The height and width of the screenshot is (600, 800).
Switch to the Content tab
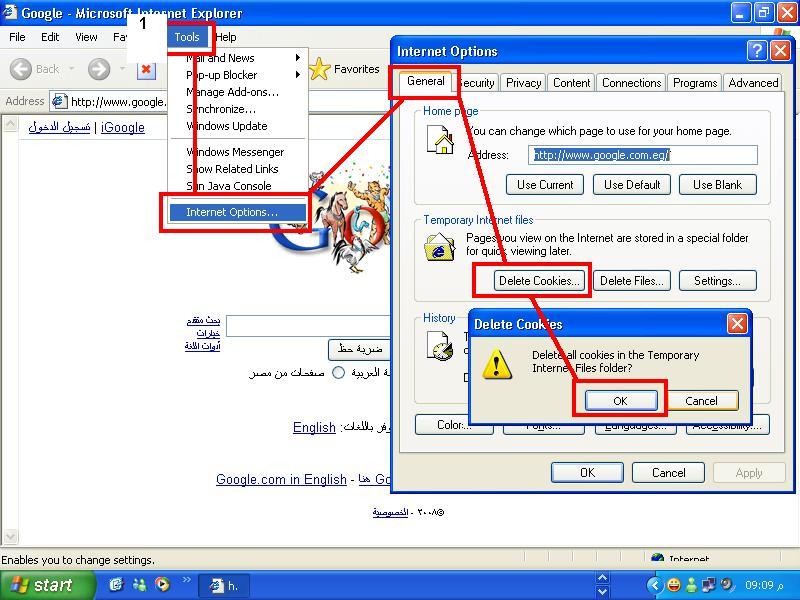[x=571, y=83]
